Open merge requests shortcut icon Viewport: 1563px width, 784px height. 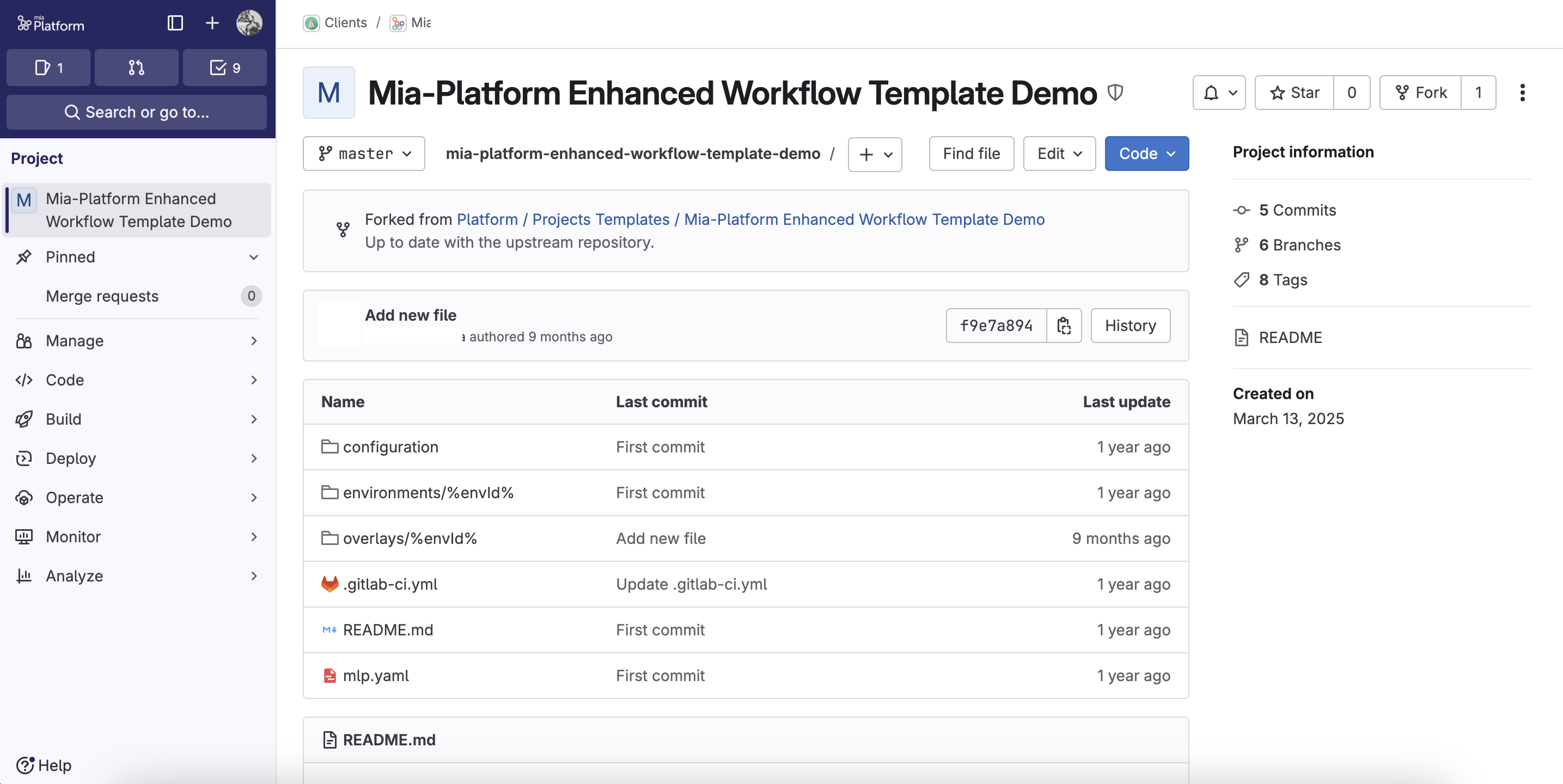click(137, 68)
